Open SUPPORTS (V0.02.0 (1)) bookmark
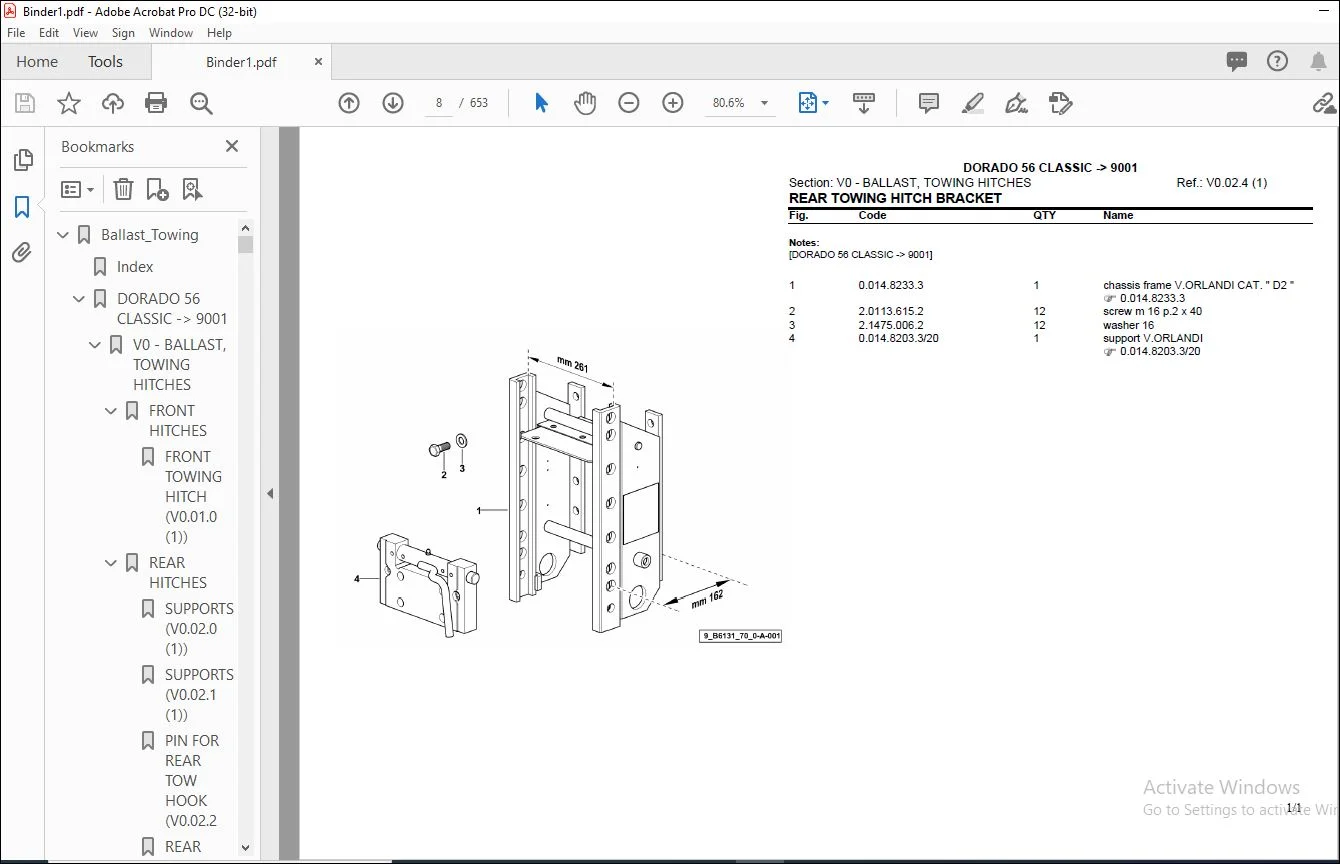This screenshot has width=1340, height=864. tap(199, 629)
